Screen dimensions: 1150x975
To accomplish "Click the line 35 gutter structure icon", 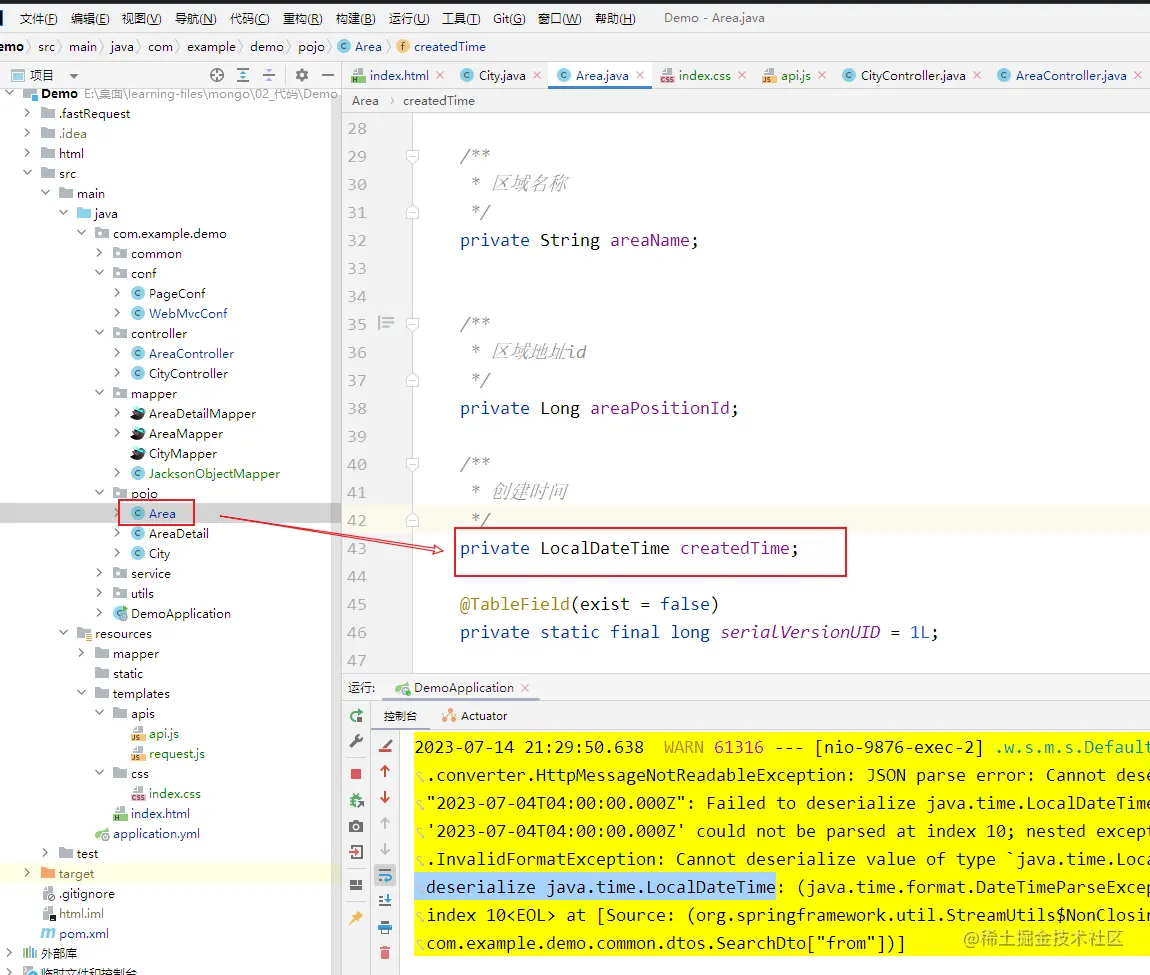I will [x=386, y=323].
